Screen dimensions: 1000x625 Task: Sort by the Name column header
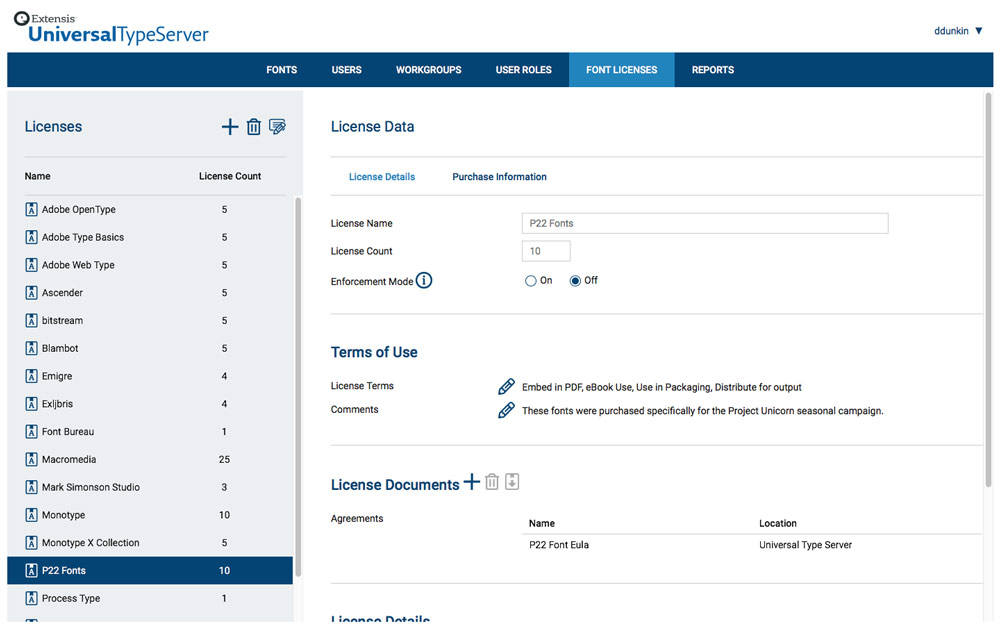[38, 176]
